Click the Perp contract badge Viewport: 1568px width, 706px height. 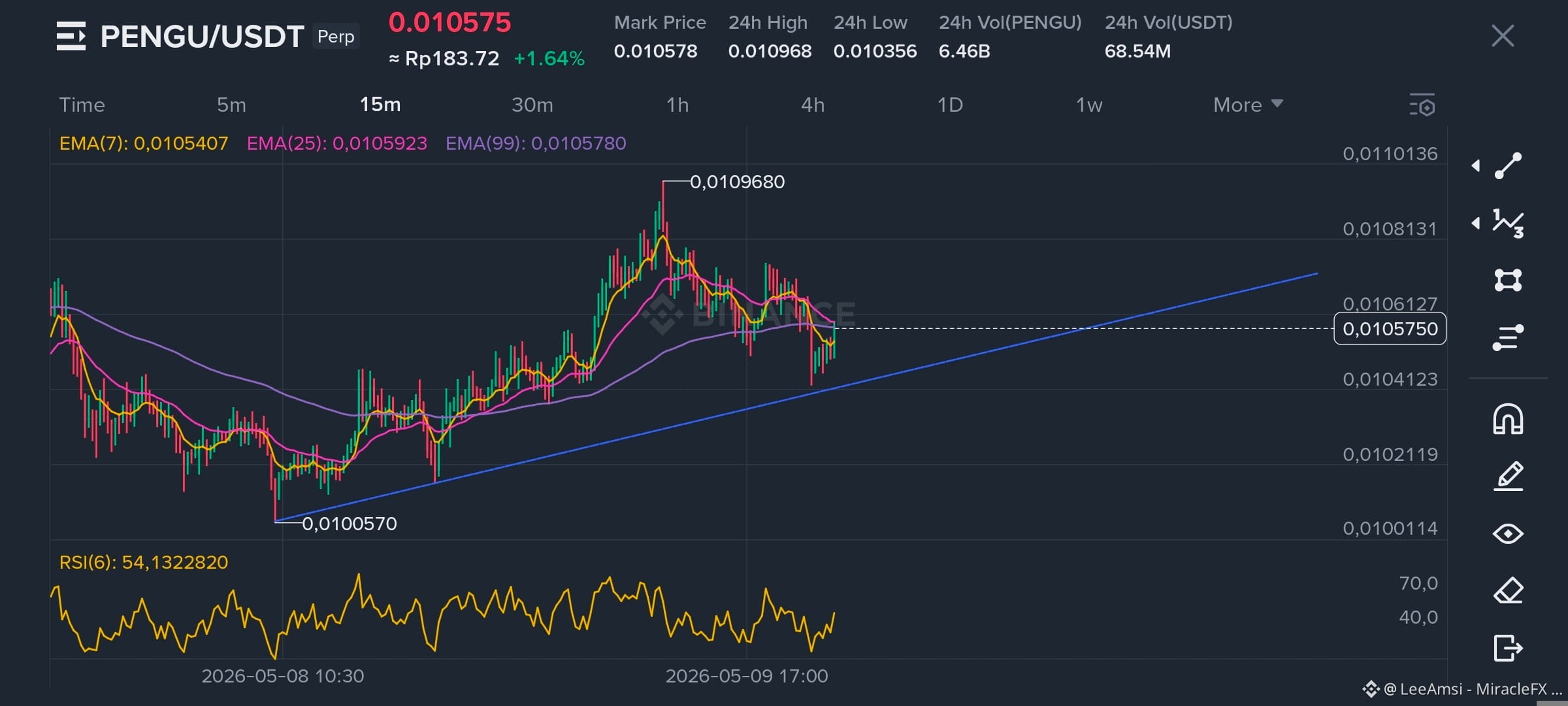336,37
